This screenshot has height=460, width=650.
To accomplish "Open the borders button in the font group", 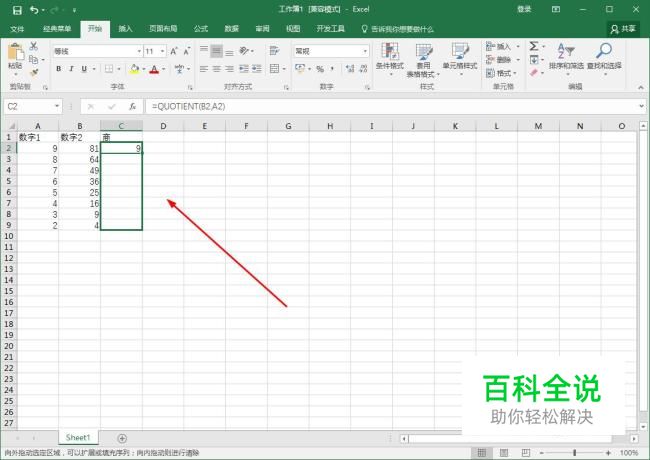I will coord(109,69).
